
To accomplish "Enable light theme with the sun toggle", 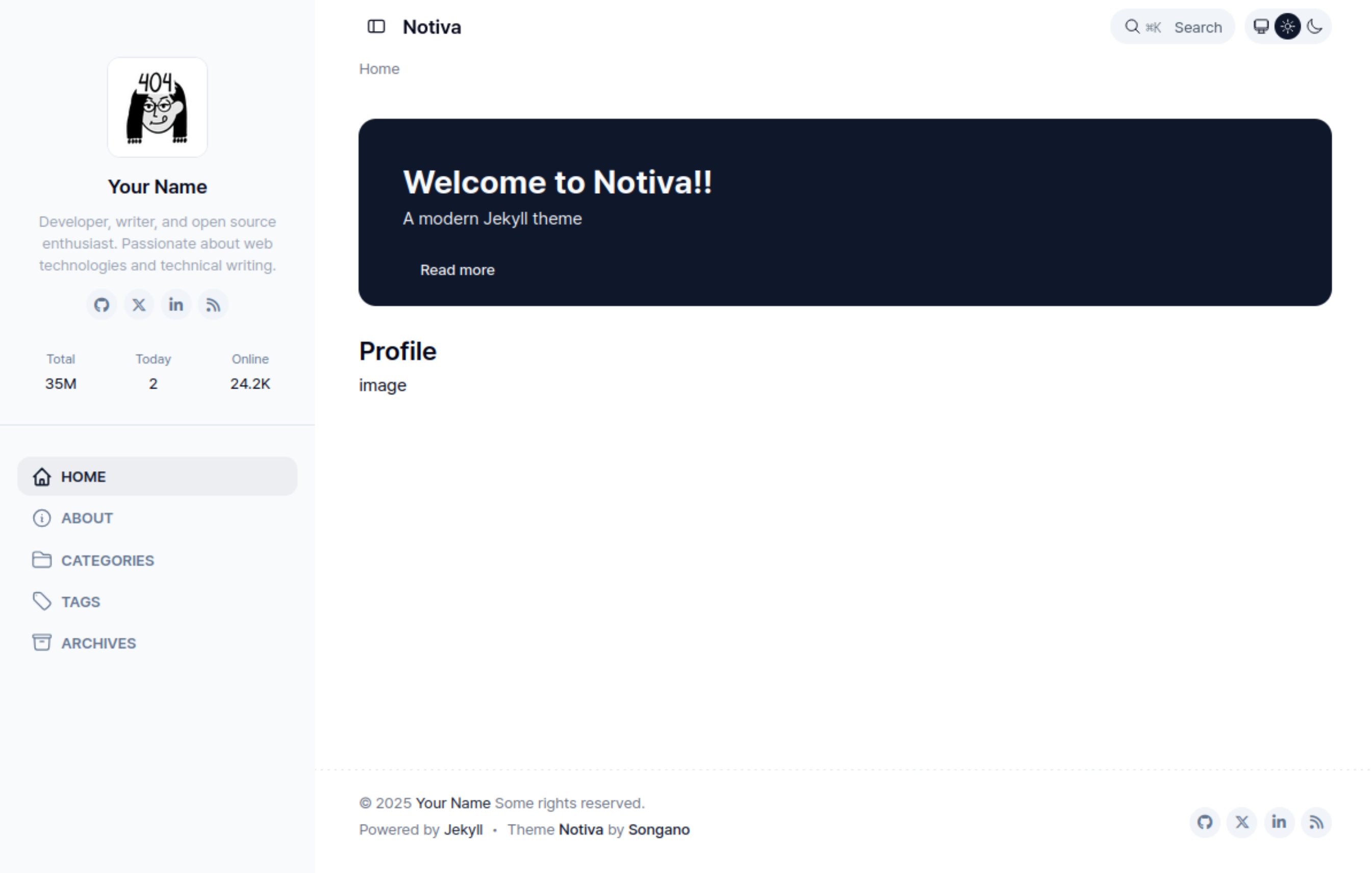I will [1289, 26].
